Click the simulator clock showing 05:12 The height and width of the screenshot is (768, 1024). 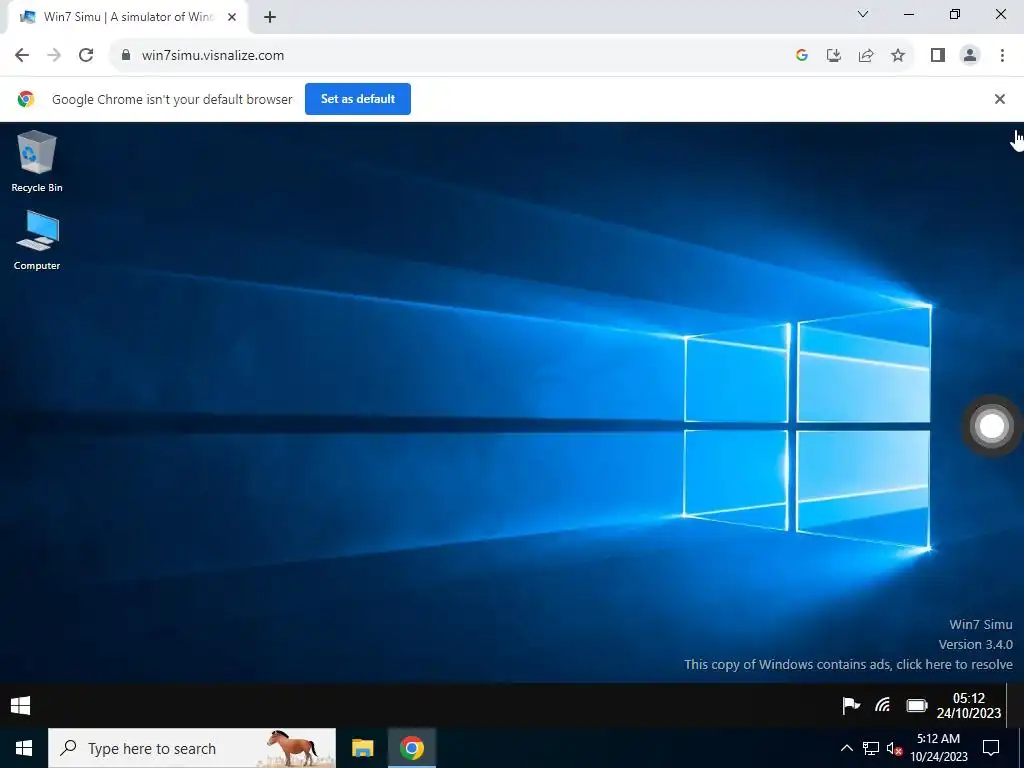coord(968,705)
